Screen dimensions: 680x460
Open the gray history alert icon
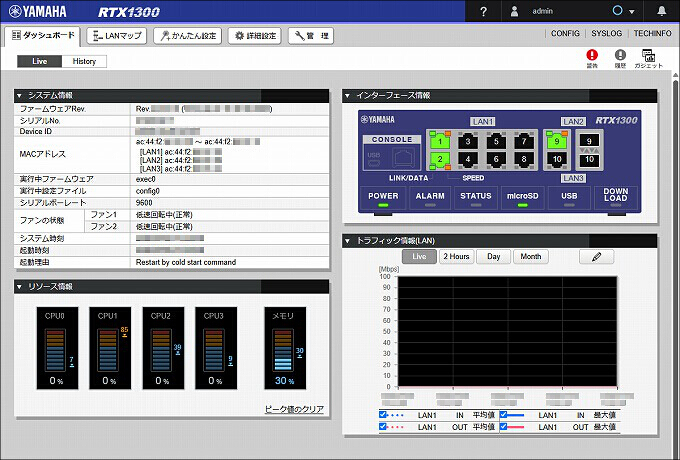coord(620,55)
